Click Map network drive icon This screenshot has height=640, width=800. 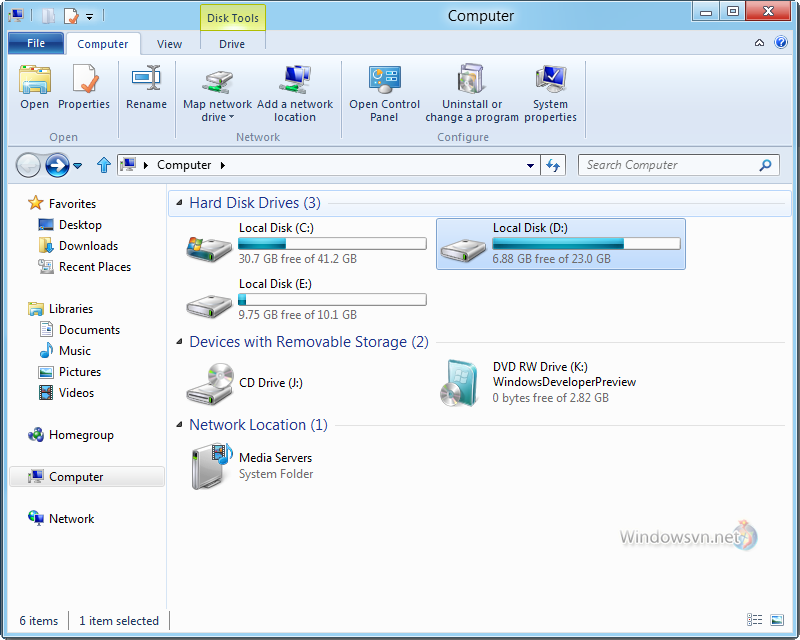[217, 82]
